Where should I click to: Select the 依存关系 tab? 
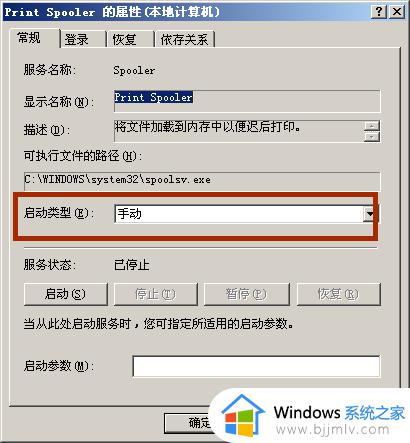(185, 40)
